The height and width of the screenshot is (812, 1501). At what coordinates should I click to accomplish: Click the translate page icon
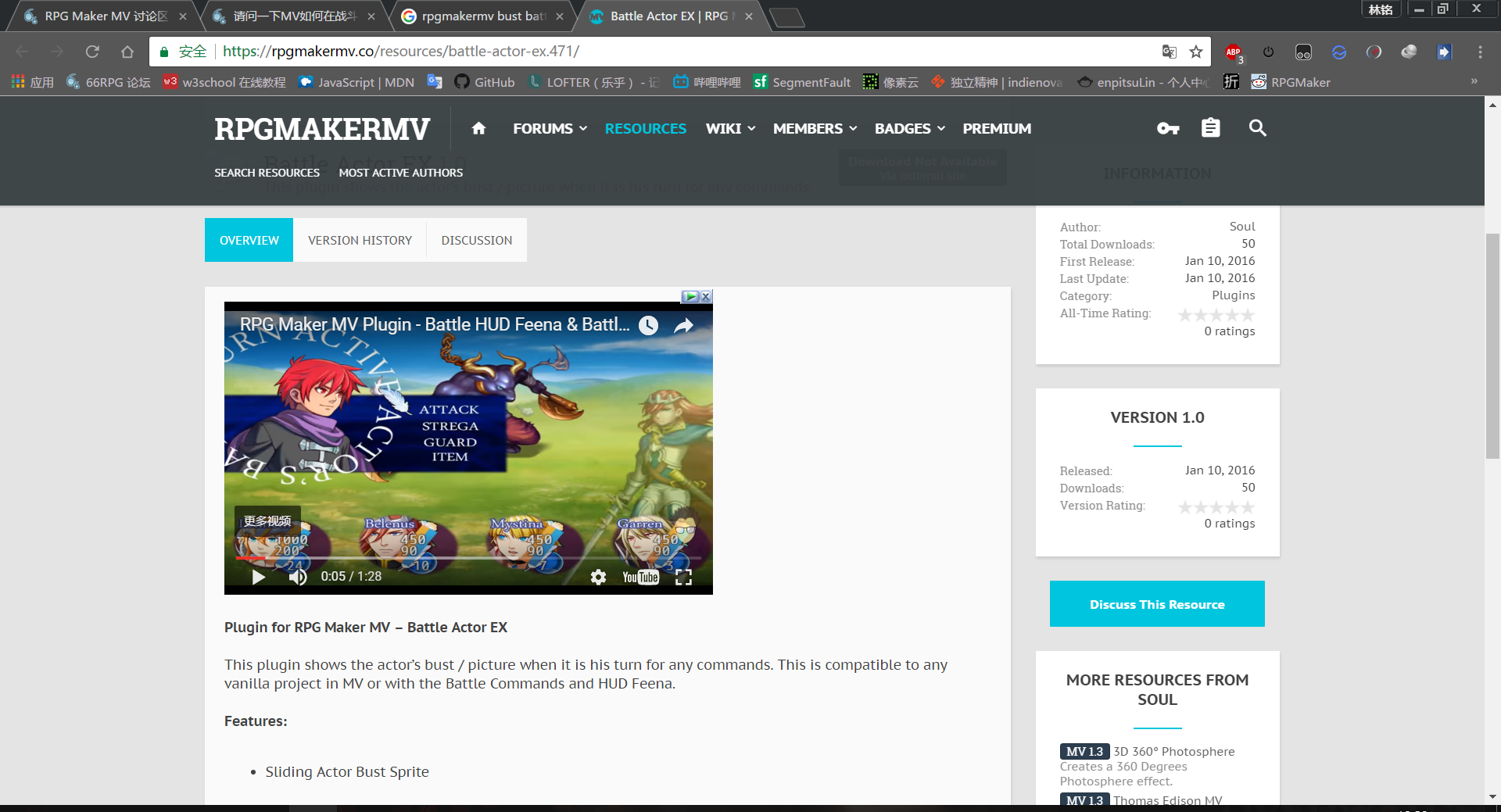(1169, 52)
